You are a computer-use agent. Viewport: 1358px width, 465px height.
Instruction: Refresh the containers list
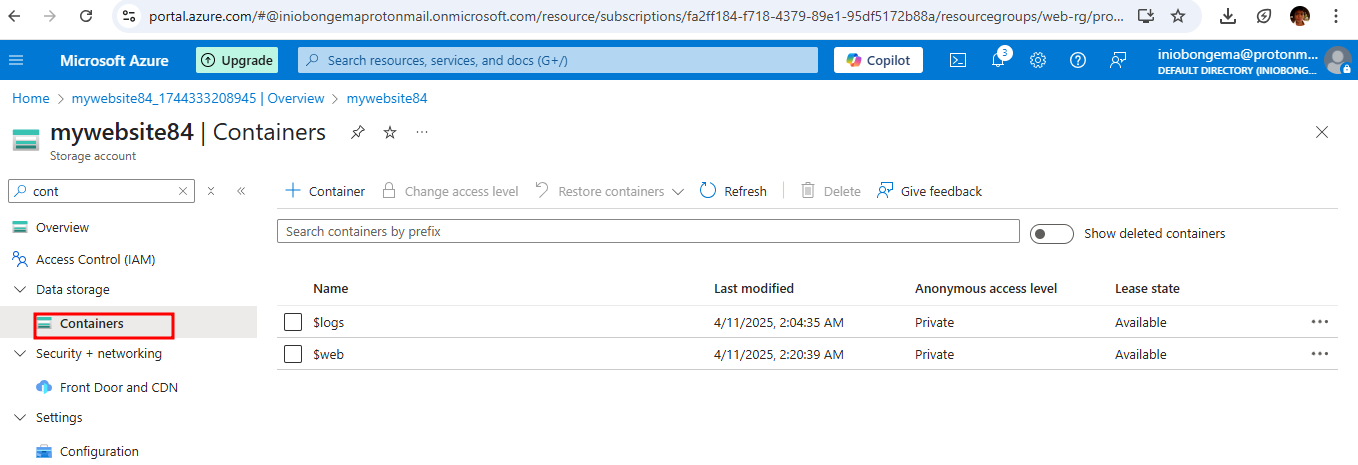click(x=733, y=191)
